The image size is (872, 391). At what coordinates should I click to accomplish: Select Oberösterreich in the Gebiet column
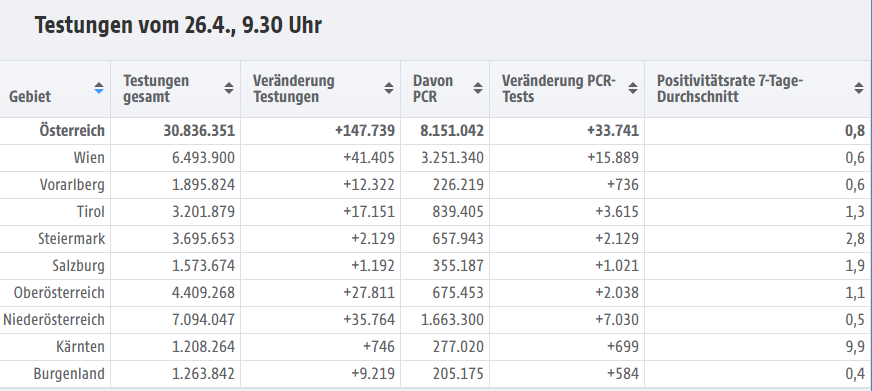60,293
